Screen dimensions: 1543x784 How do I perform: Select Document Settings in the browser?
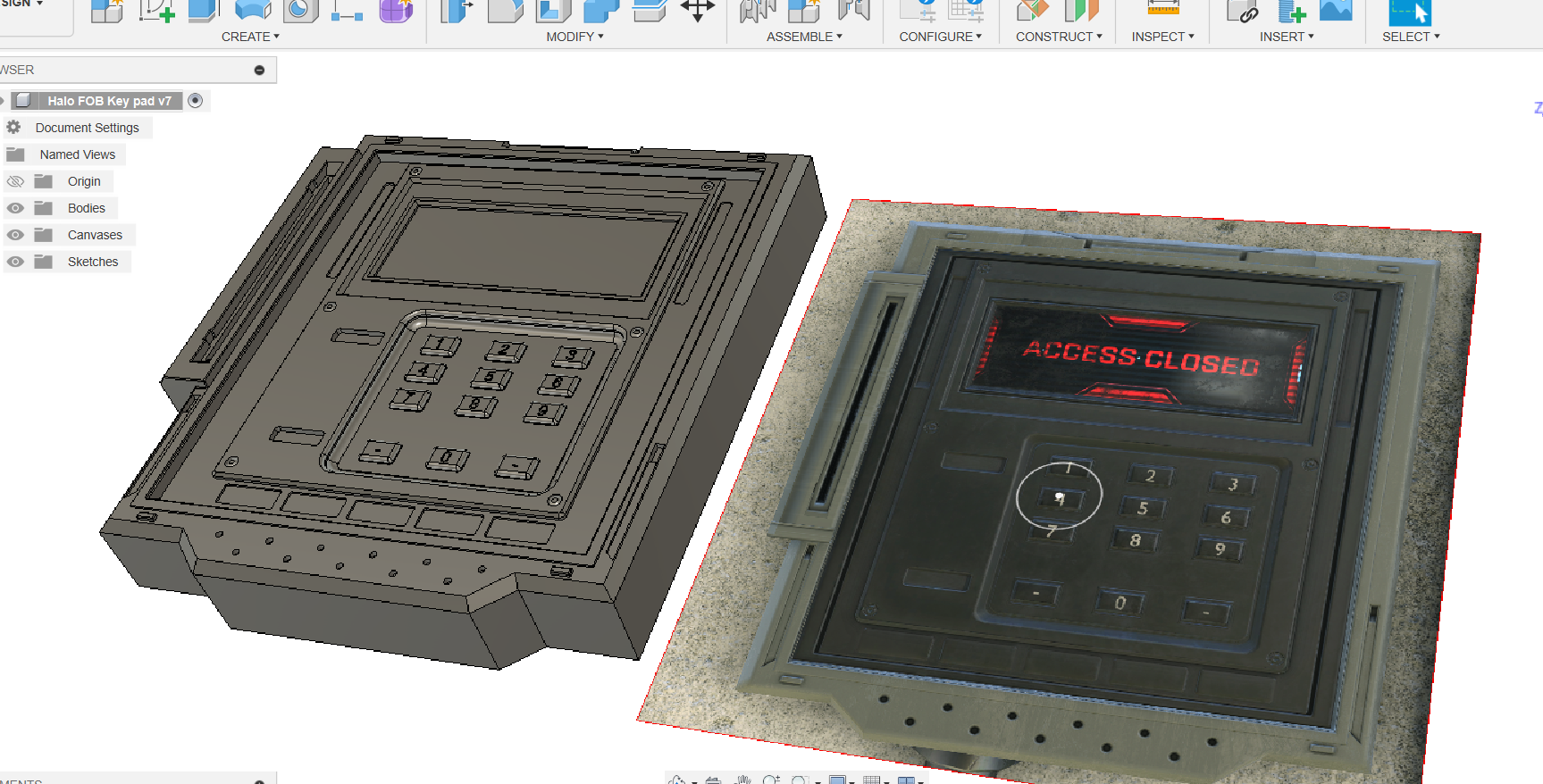[88, 128]
